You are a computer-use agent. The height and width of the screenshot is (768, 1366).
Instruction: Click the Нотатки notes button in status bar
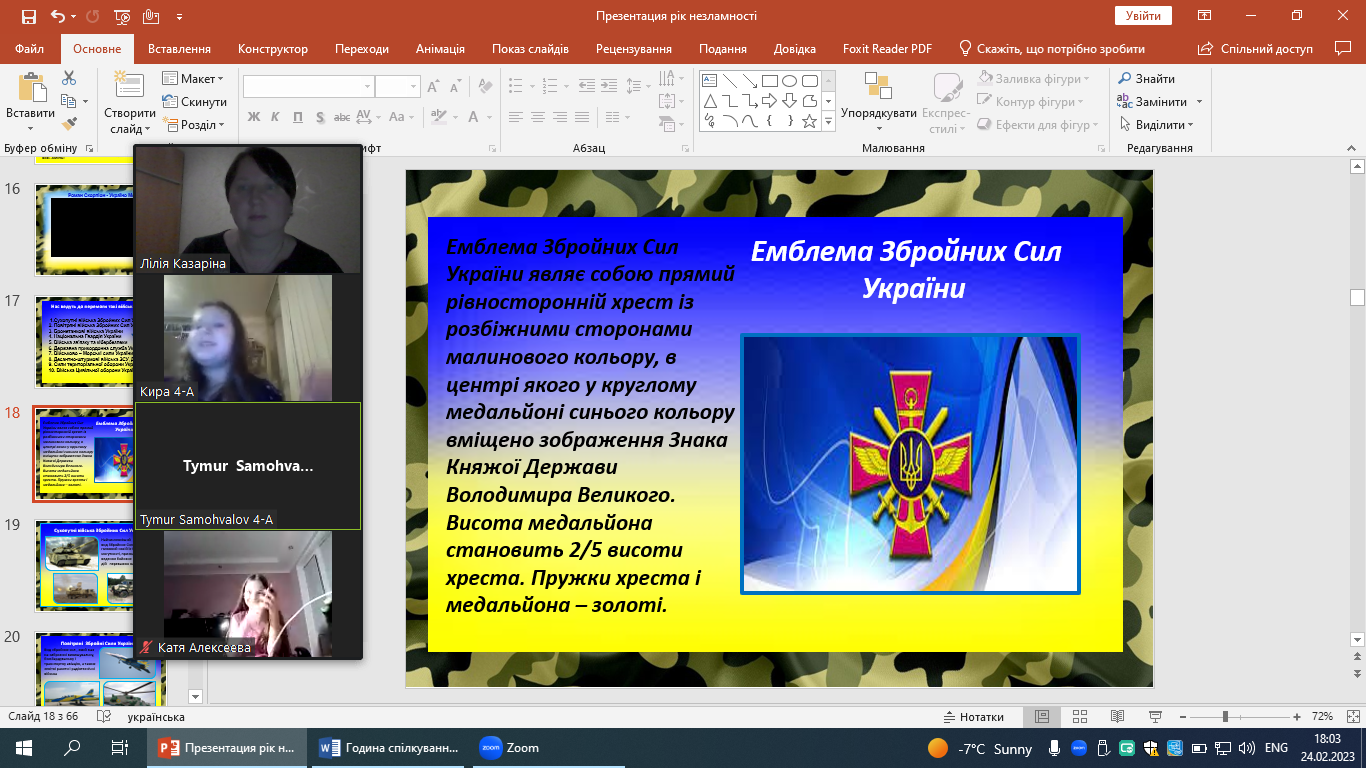(974, 717)
